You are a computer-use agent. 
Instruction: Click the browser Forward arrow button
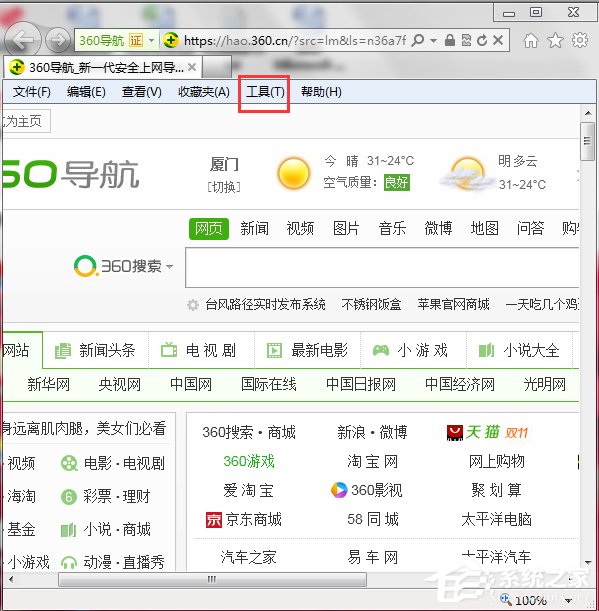(58, 40)
